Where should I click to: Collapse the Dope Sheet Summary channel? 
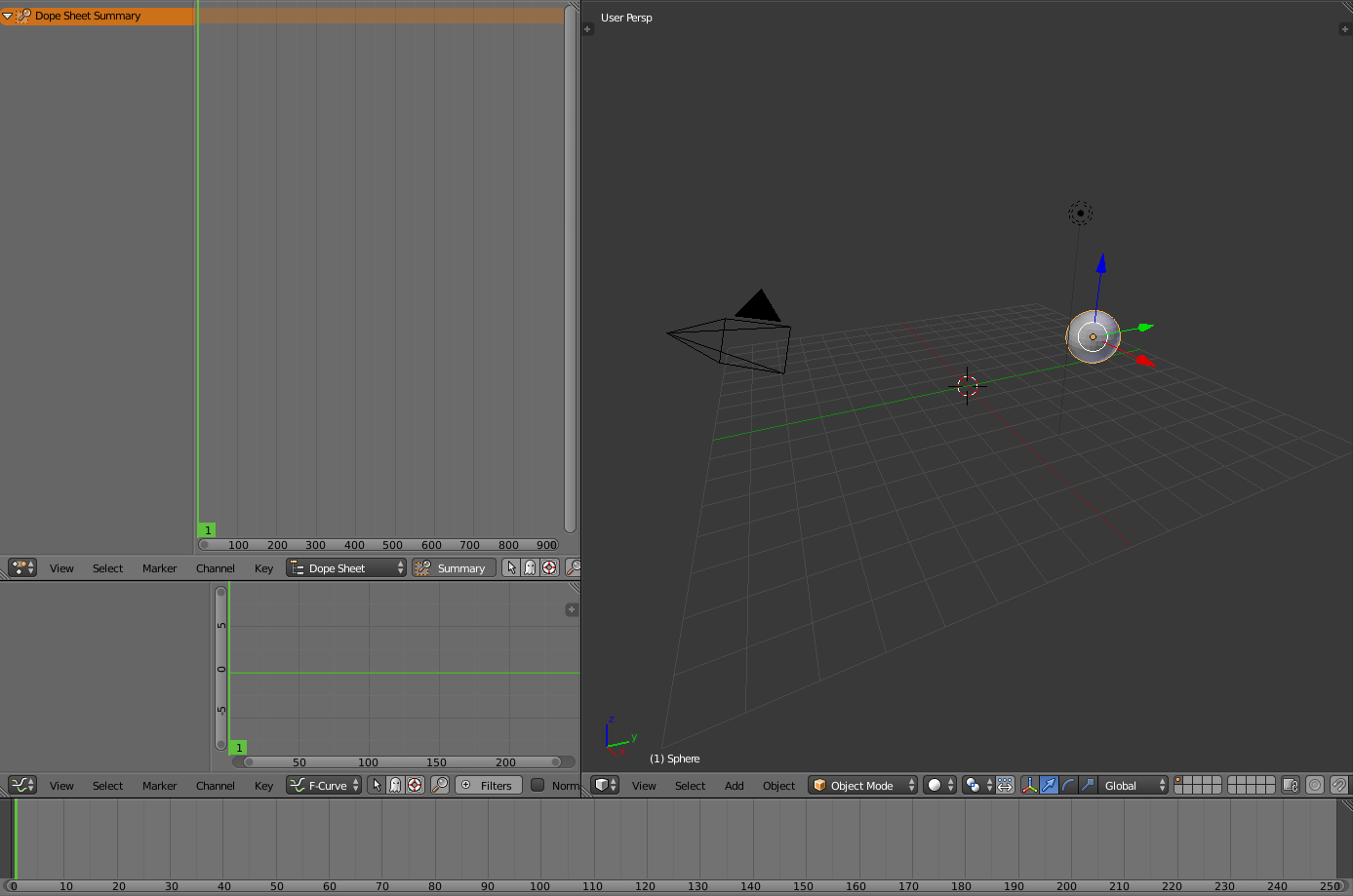click(7, 16)
